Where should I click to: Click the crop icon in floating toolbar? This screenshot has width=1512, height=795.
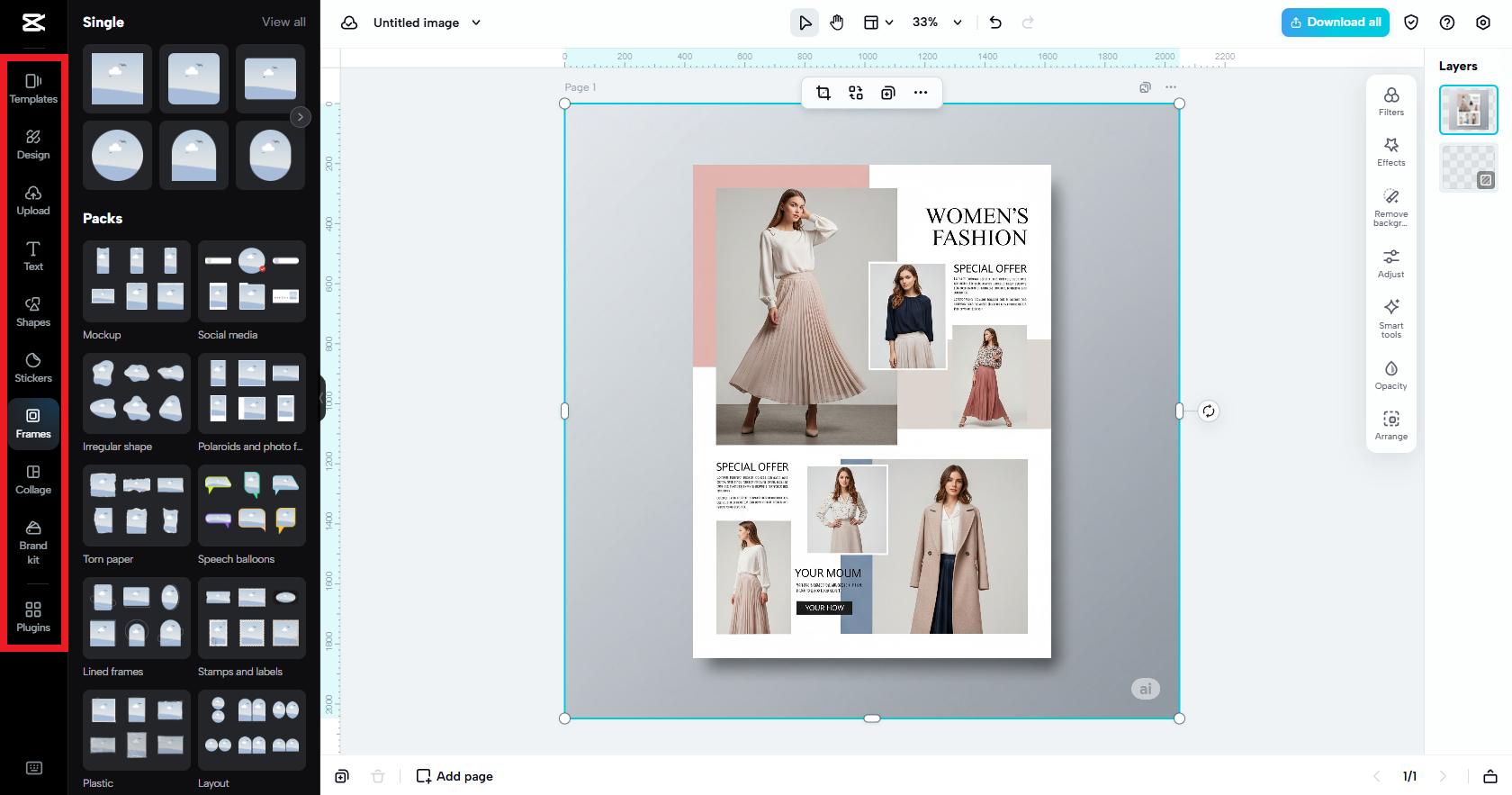tap(823, 93)
